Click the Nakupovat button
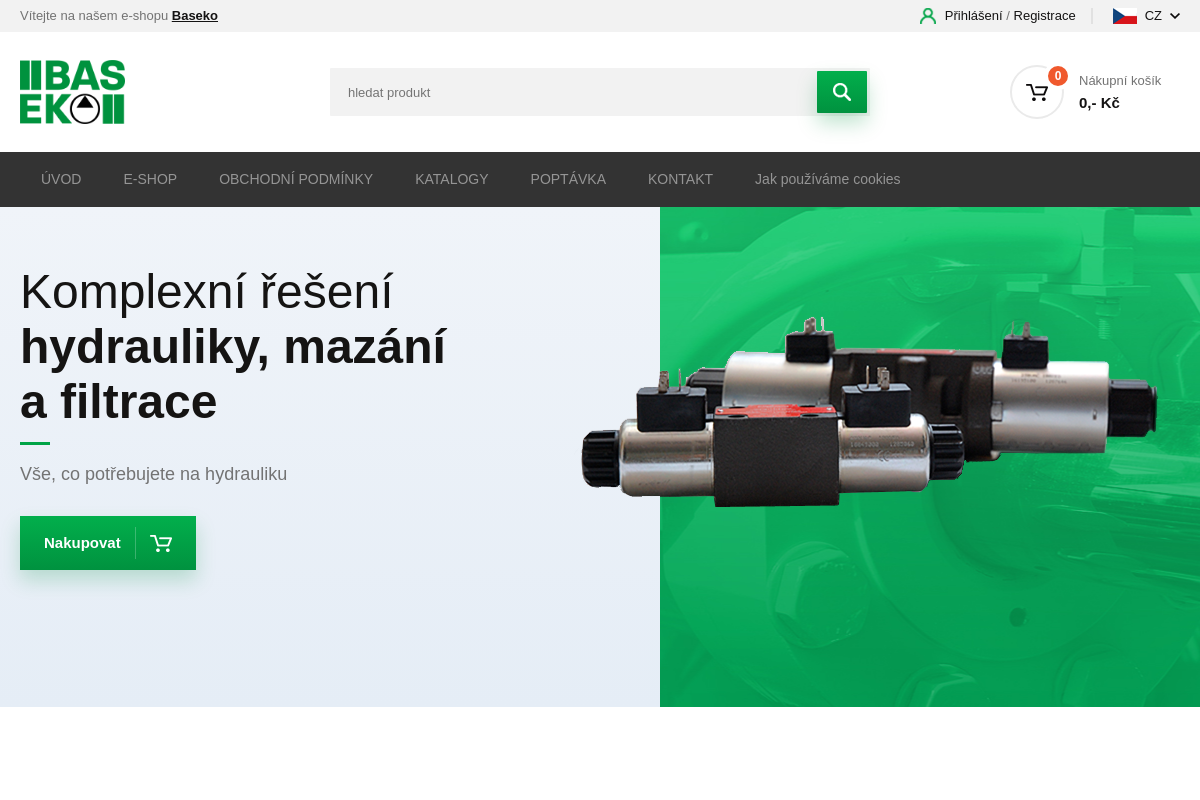This screenshot has height=800, width=1200. click(x=83, y=543)
